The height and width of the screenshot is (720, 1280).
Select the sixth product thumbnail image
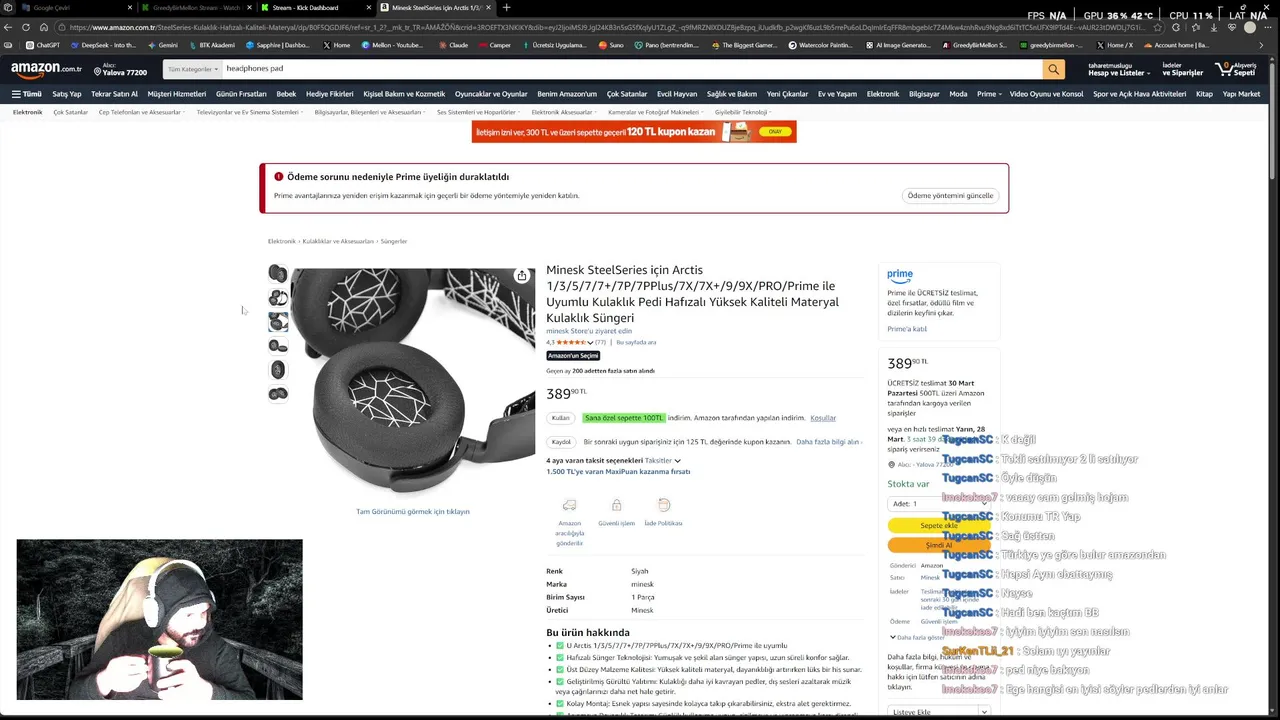point(278,394)
